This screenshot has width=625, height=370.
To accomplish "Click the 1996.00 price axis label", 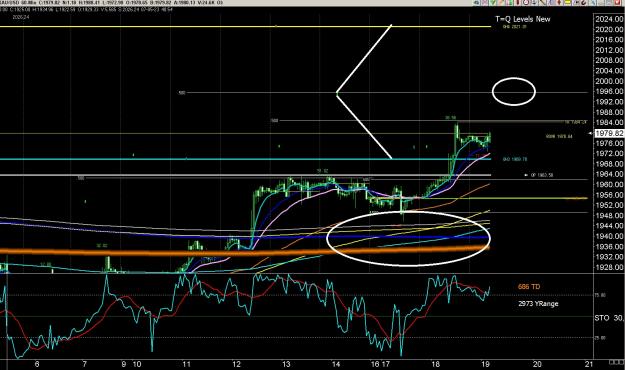I will (609, 91).
